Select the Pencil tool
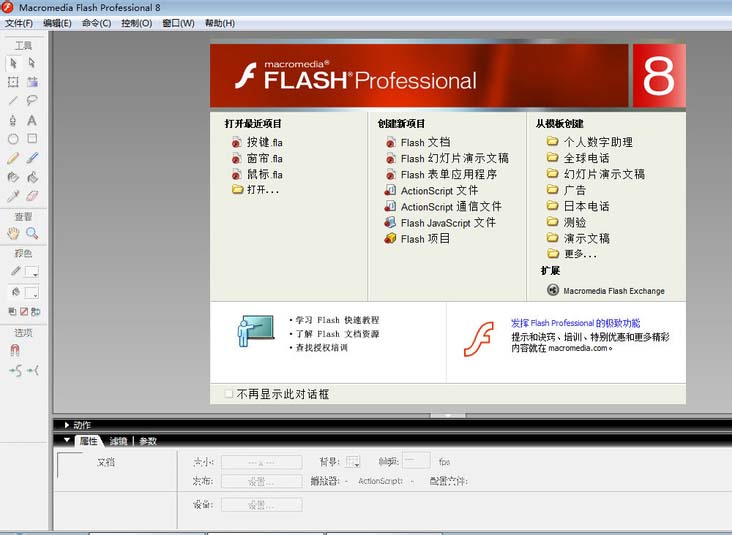Image resolution: width=732 pixels, height=535 pixels. [13, 158]
